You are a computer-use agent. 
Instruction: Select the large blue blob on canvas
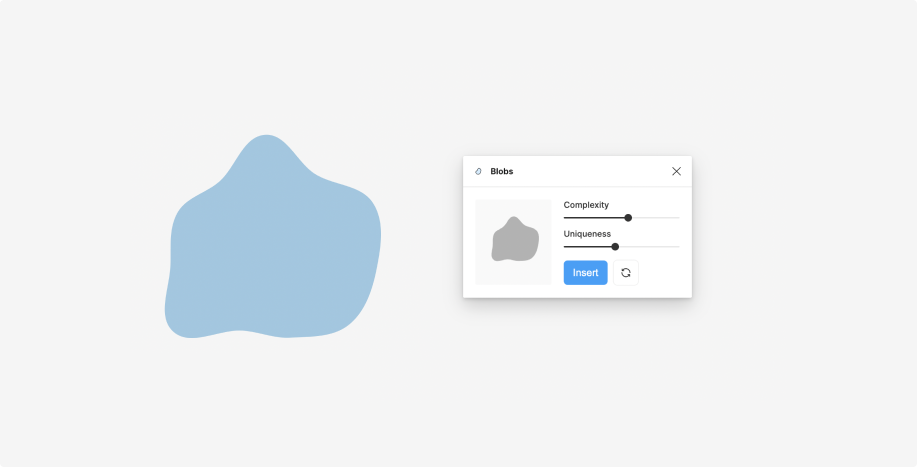[273, 237]
